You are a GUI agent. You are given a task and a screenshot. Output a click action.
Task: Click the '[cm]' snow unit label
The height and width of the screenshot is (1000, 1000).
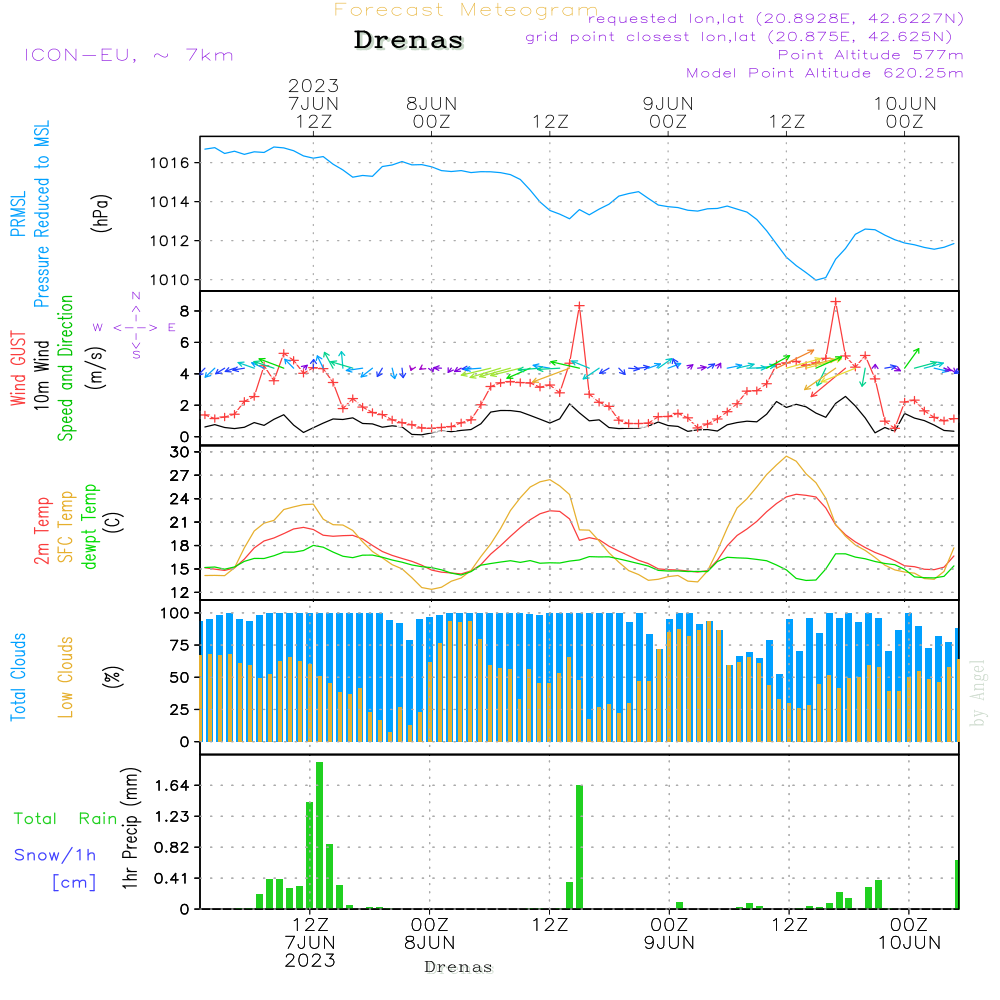coord(74,883)
